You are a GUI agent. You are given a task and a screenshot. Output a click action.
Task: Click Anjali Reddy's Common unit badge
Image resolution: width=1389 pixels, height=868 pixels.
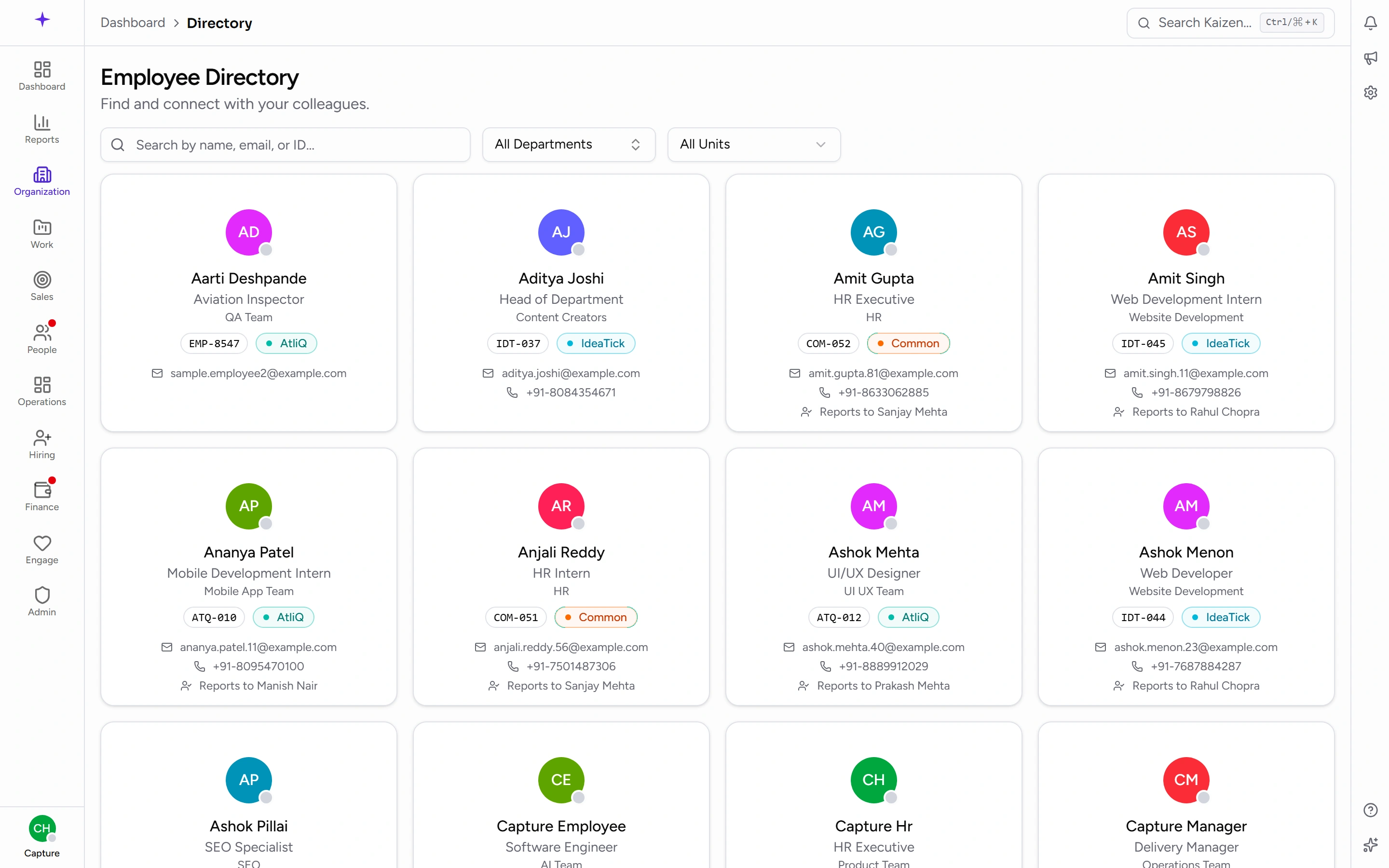(596, 617)
